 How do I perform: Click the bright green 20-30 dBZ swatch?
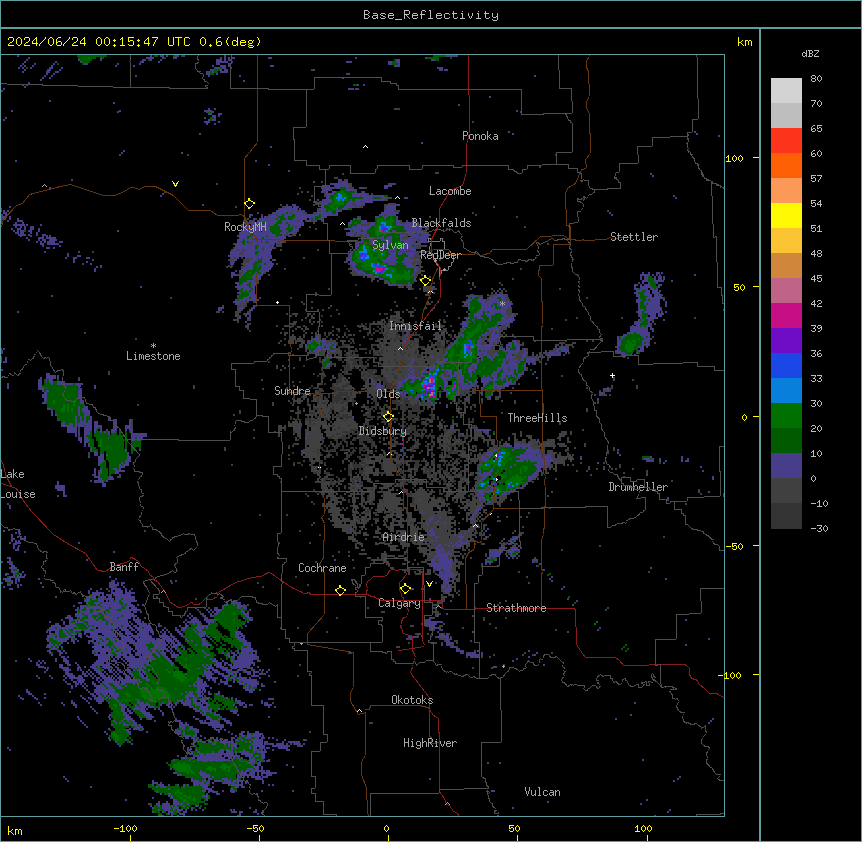[x=786, y=416]
